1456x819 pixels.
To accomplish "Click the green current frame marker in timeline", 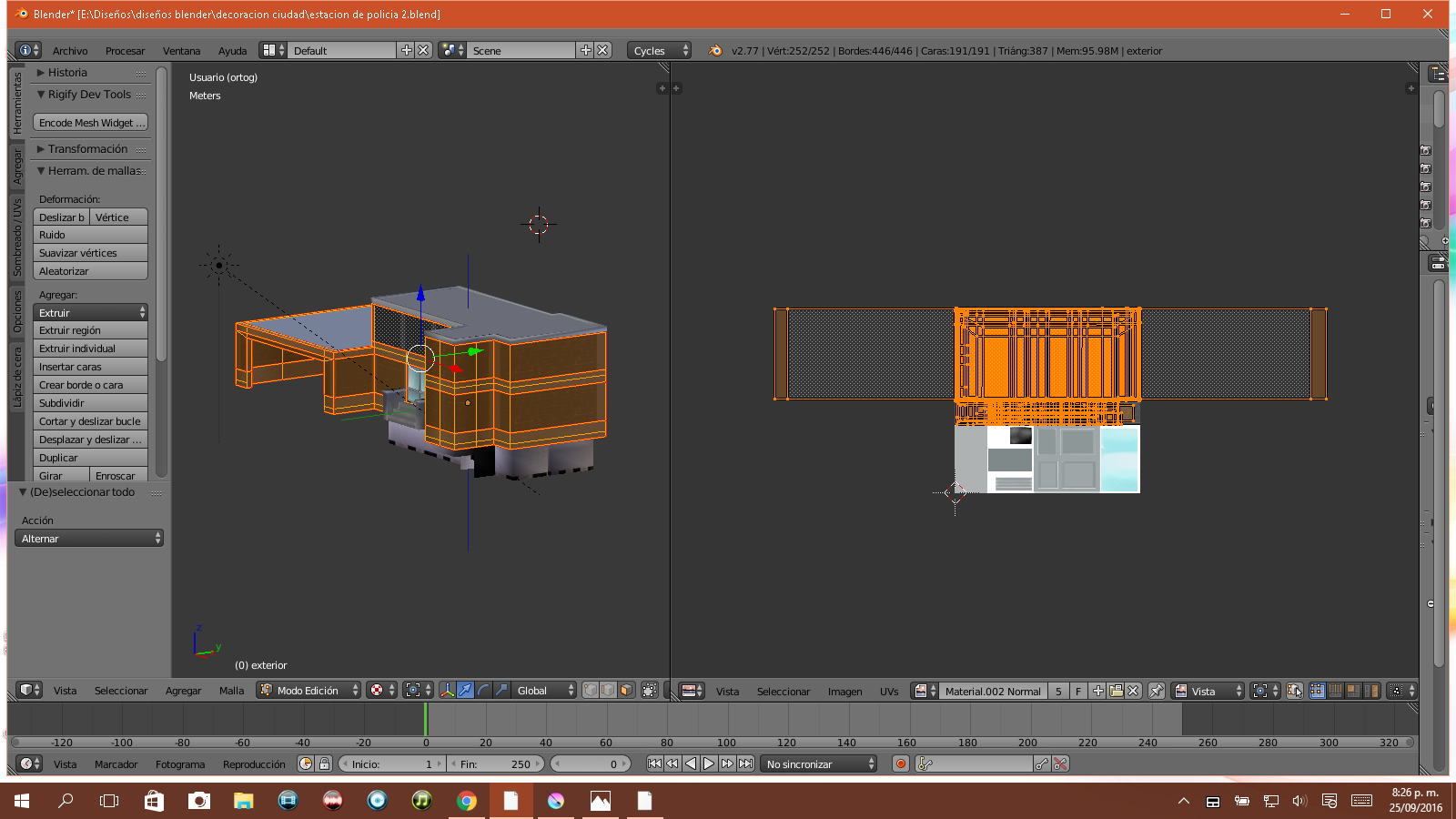I will pos(425,719).
